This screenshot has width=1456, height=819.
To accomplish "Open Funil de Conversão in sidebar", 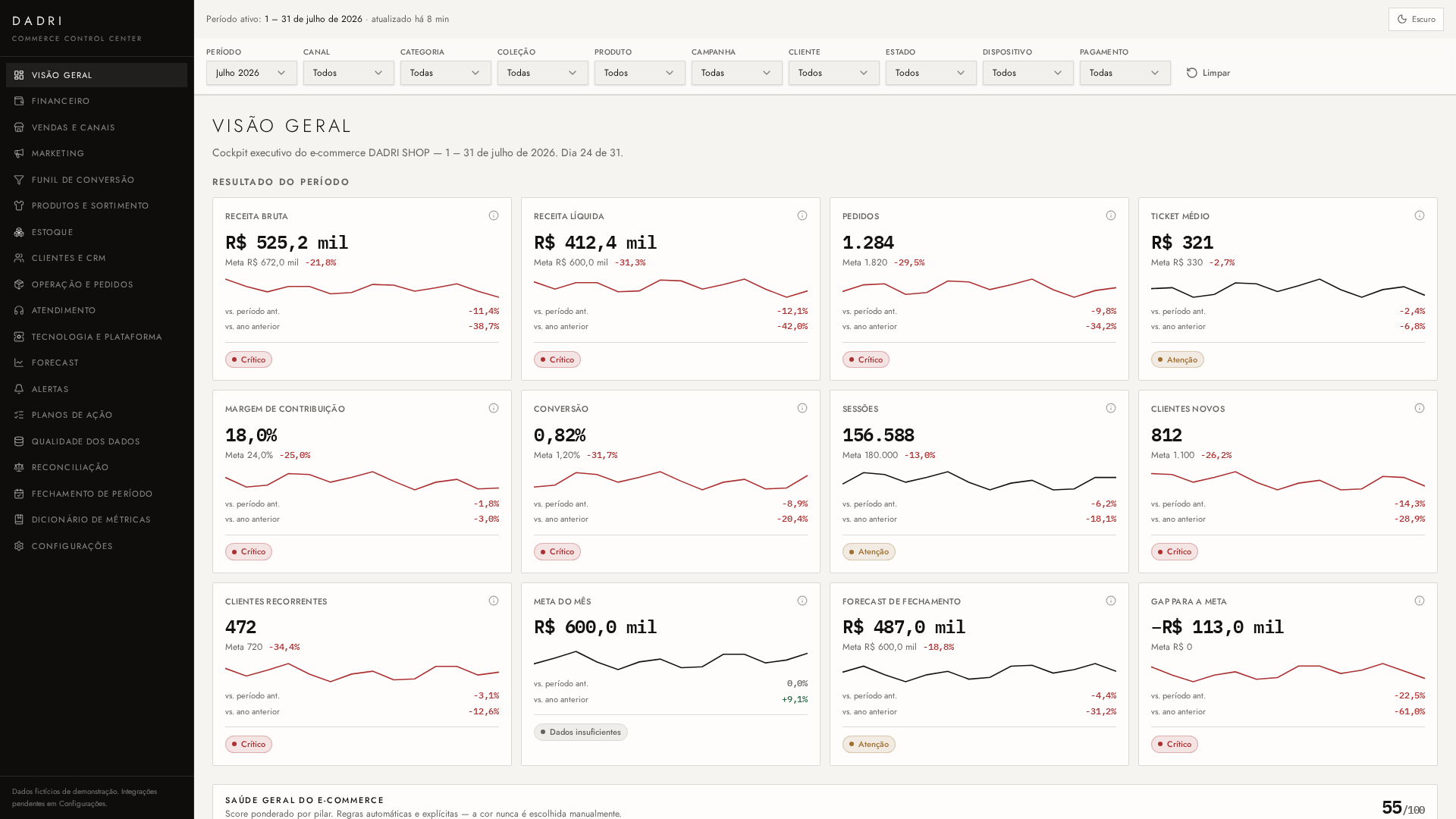I will [x=96, y=180].
